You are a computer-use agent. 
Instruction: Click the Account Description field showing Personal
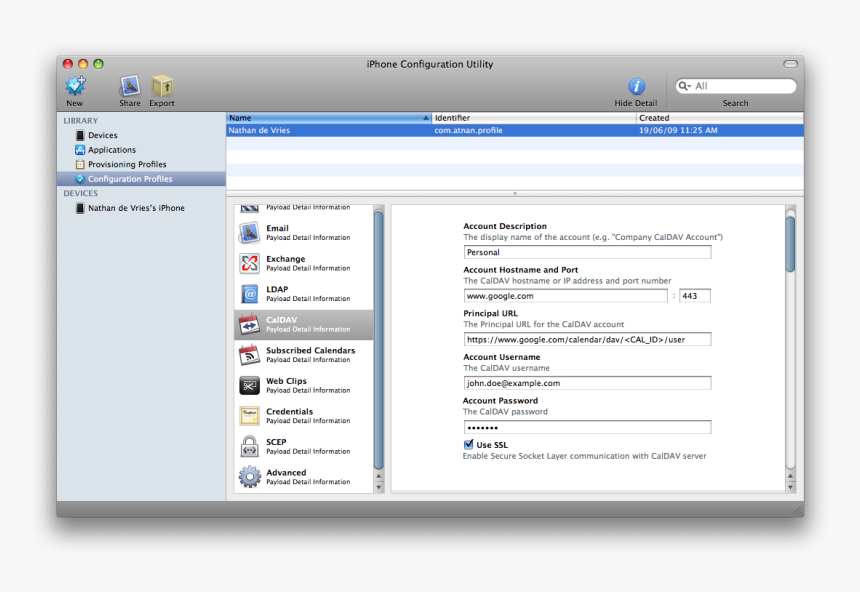point(586,252)
